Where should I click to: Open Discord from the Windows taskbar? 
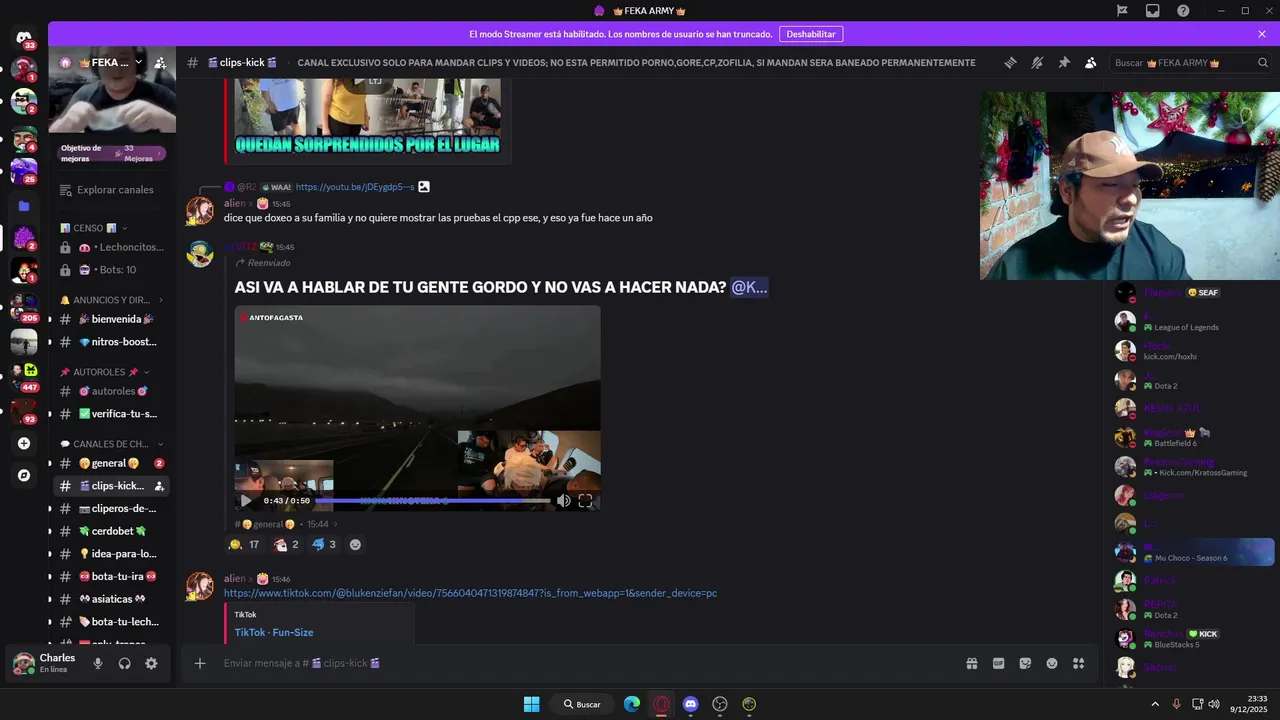[x=690, y=704]
